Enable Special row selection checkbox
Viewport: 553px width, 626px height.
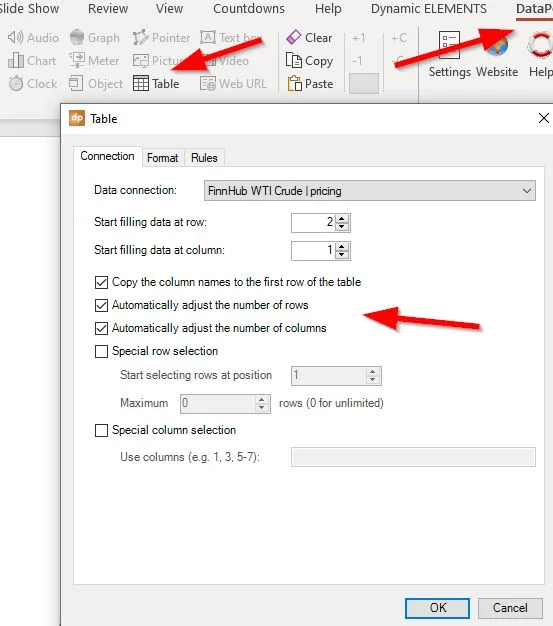(101, 351)
